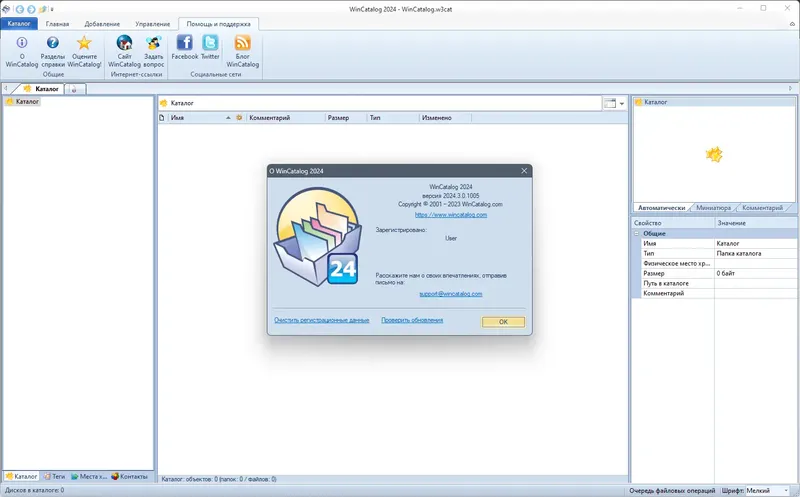Screen dimensions: 800x497
Task: Close the О WinCatalog 2024 dialog
Action: point(524,171)
